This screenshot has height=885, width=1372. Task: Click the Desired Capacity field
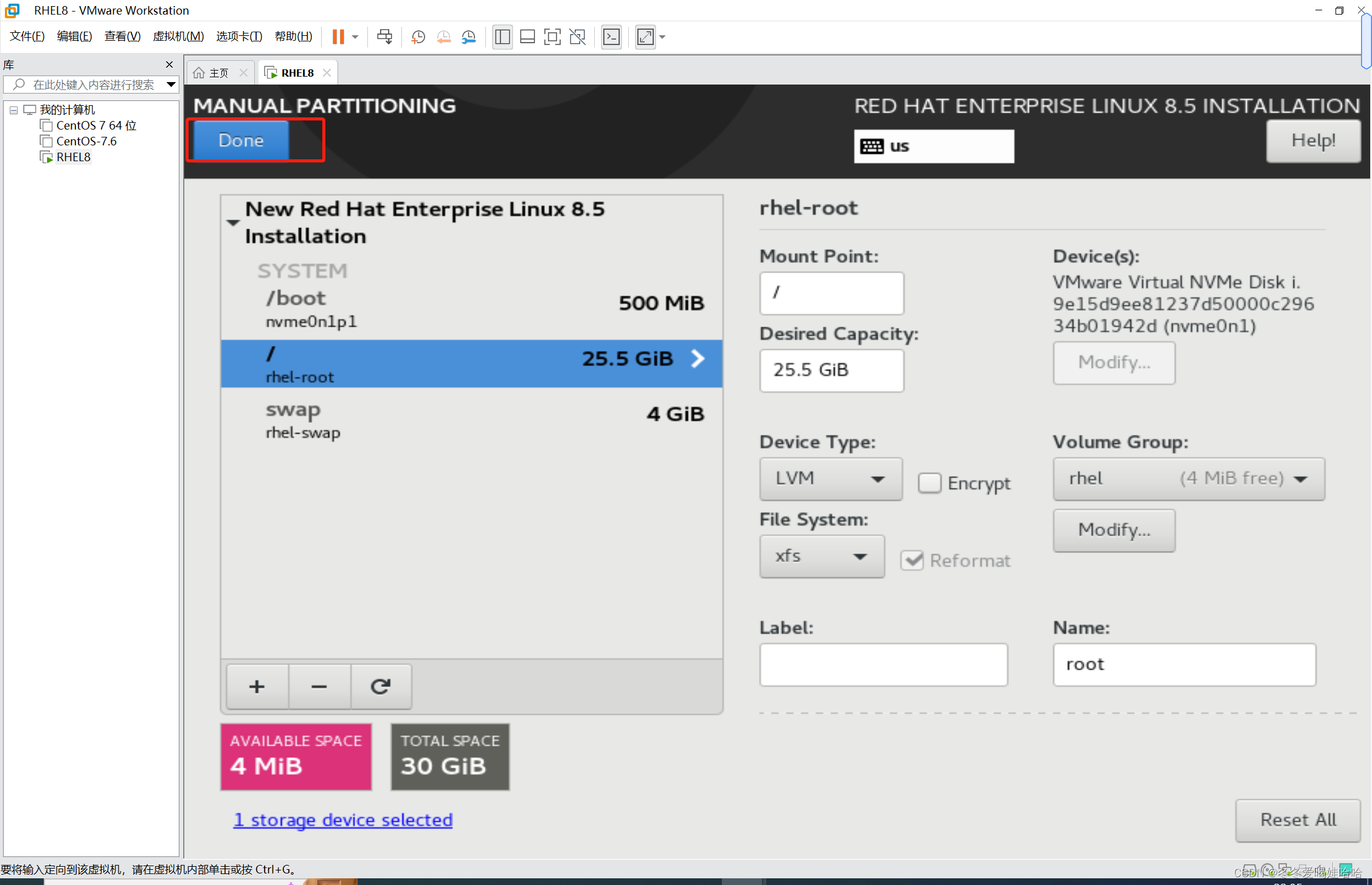(x=831, y=370)
